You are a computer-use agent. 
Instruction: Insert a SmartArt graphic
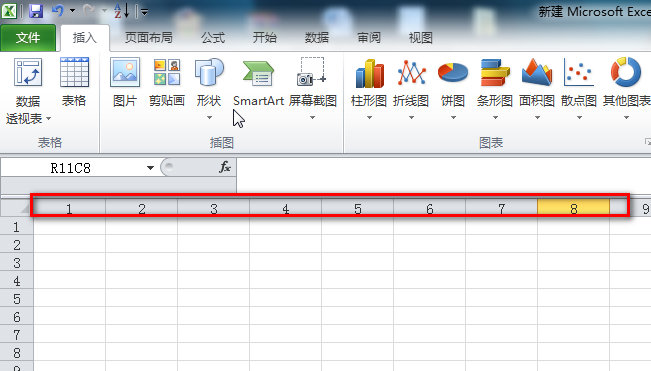pyautogui.click(x=258, y=82)
